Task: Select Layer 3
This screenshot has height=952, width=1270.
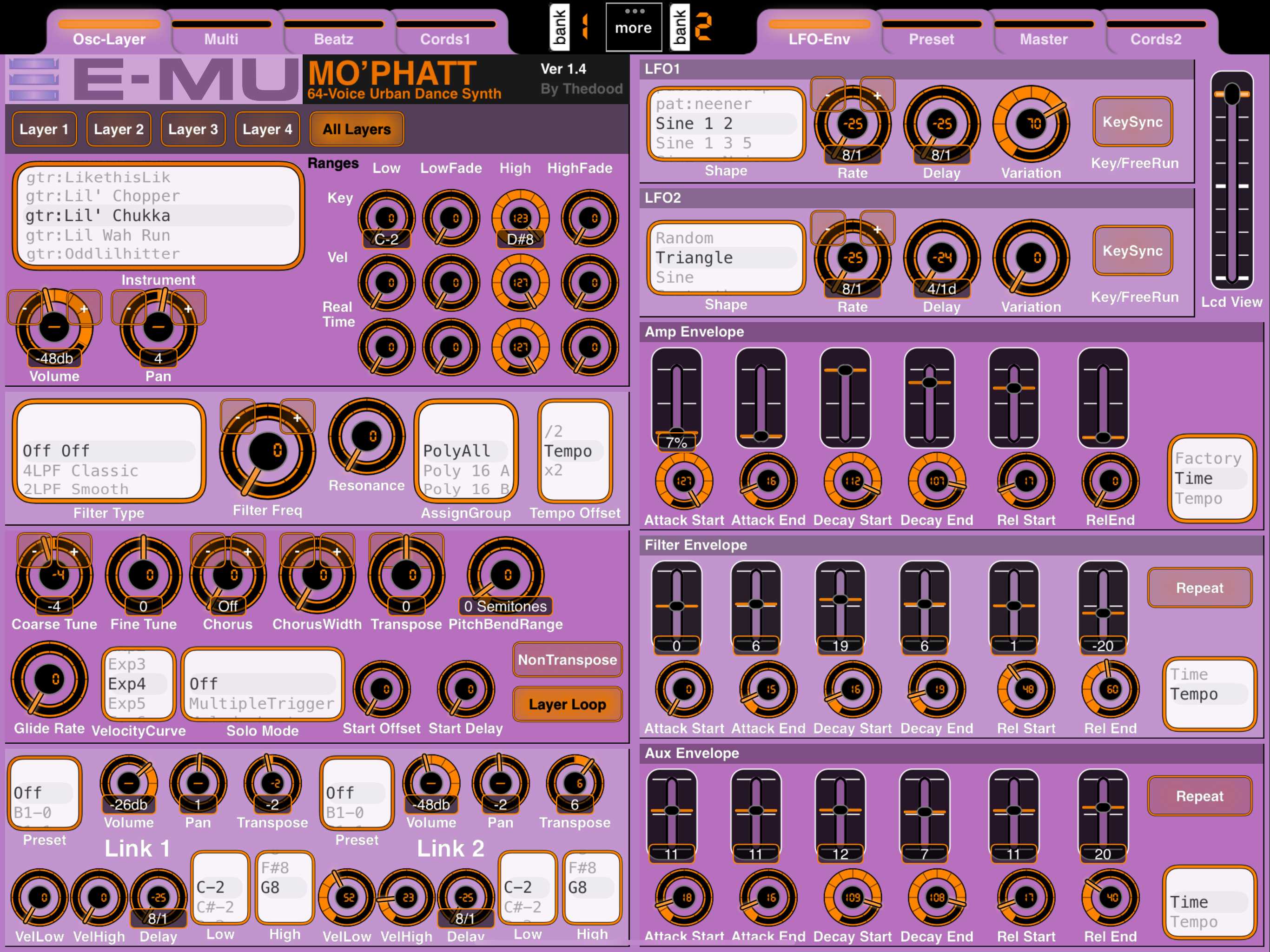Action: [193, 129]
